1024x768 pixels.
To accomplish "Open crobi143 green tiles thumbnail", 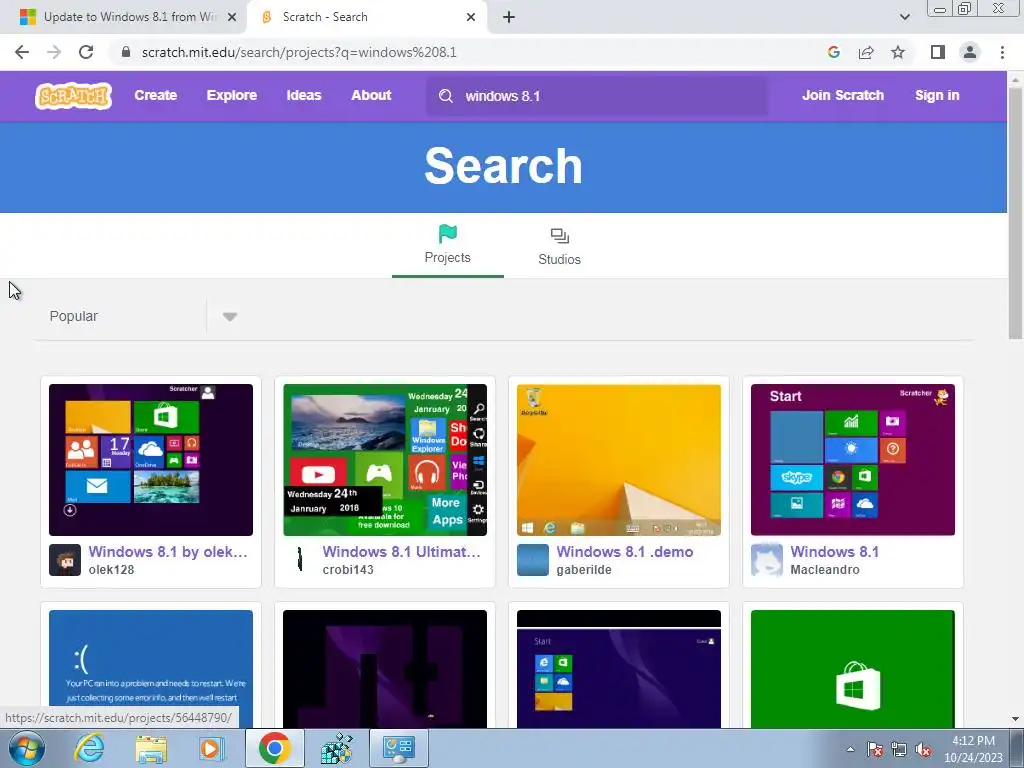I will click(x=385, y=460).
